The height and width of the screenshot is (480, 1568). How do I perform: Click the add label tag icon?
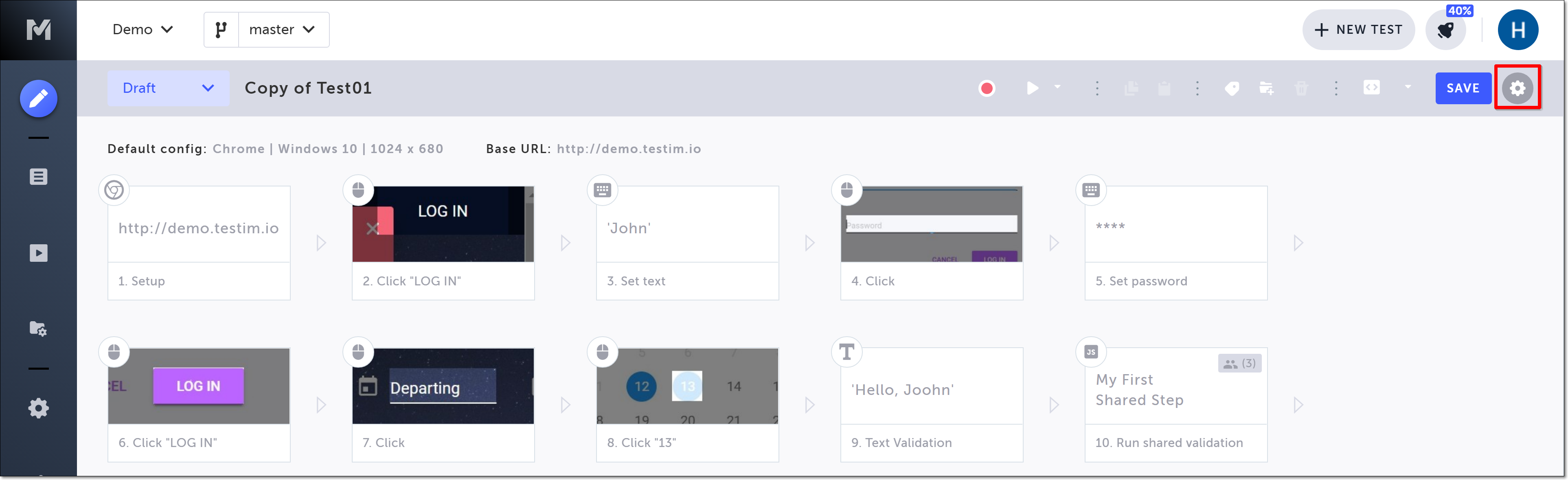pyautogui.click(x=1231, y=89)
